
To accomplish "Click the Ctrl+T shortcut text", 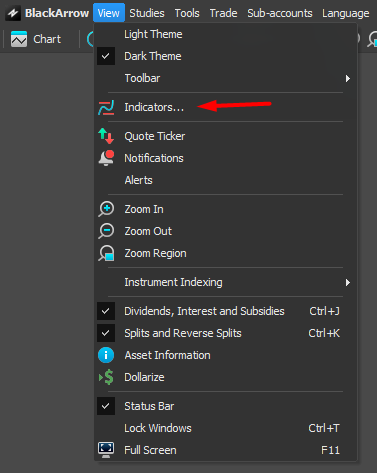I will pyautogui.click(x=324, y=428).
